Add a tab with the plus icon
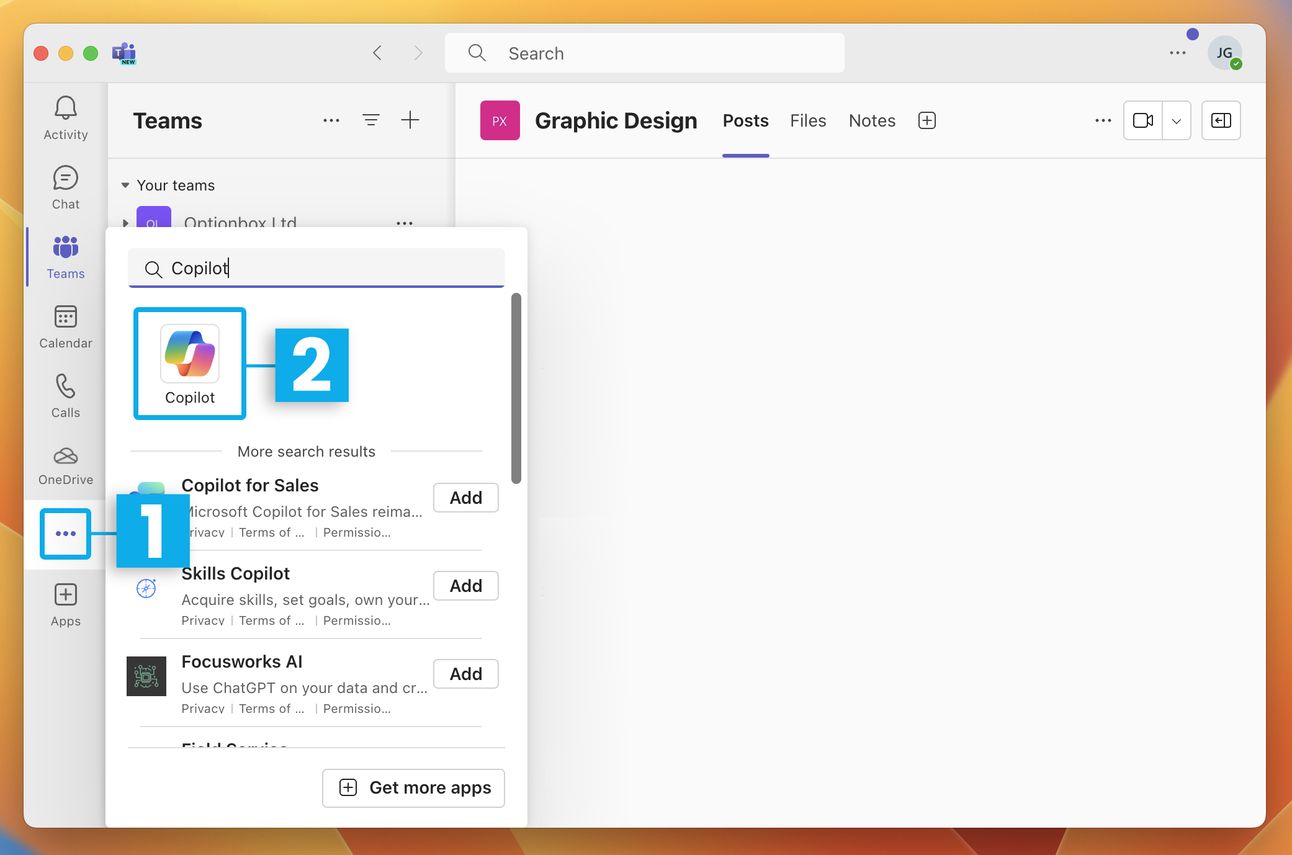1292x855 pixels. tap(927, 120)
